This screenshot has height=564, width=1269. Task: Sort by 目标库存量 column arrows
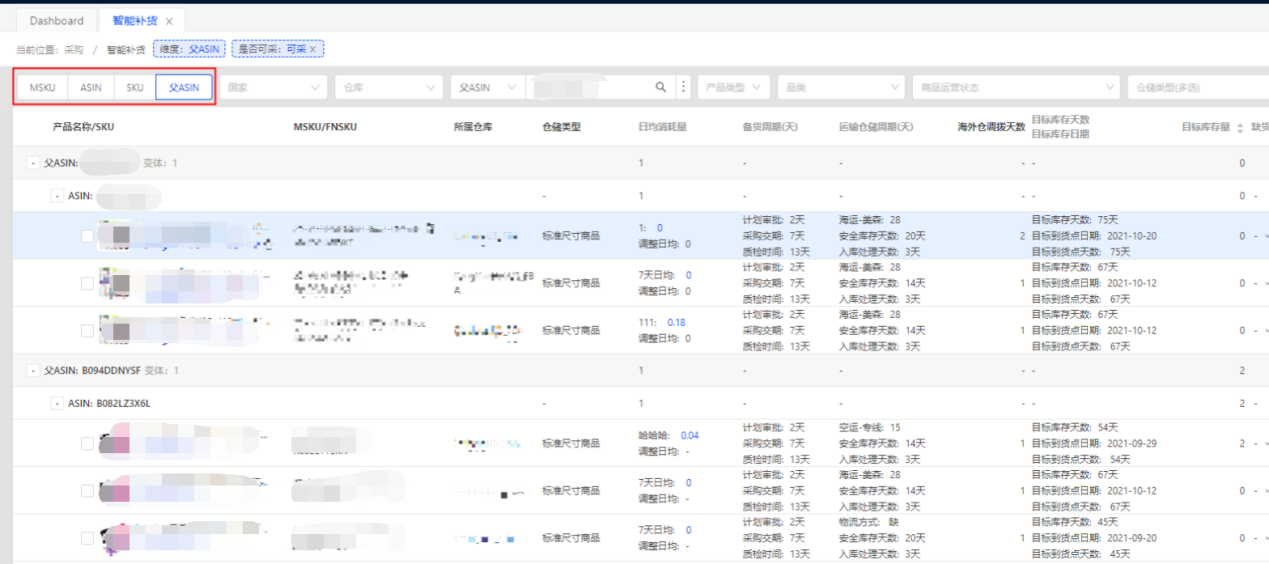(x=1240, y=128)
